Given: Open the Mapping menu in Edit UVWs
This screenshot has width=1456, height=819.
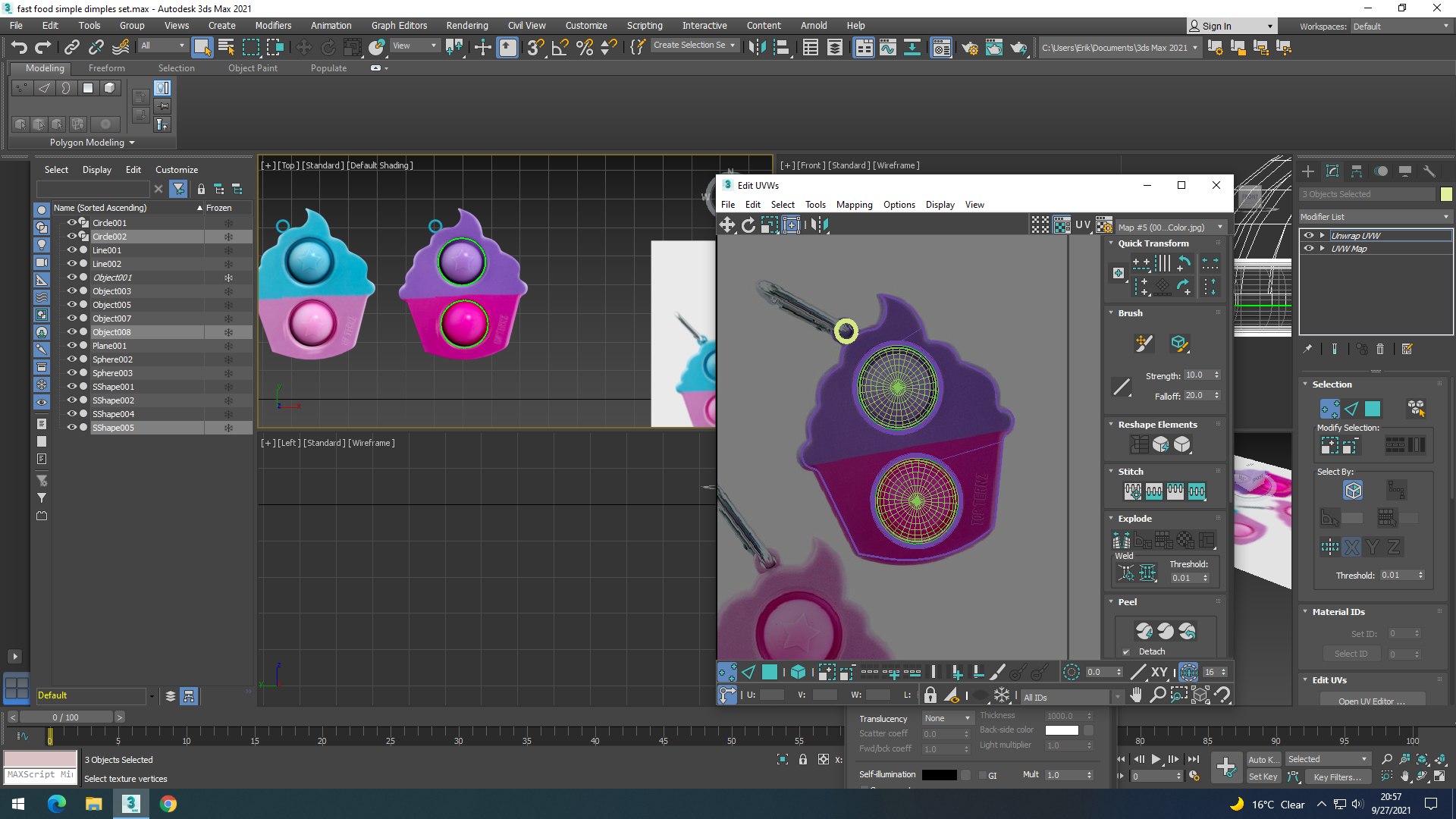Looking at the screenshot, I should tap(854, 205).
